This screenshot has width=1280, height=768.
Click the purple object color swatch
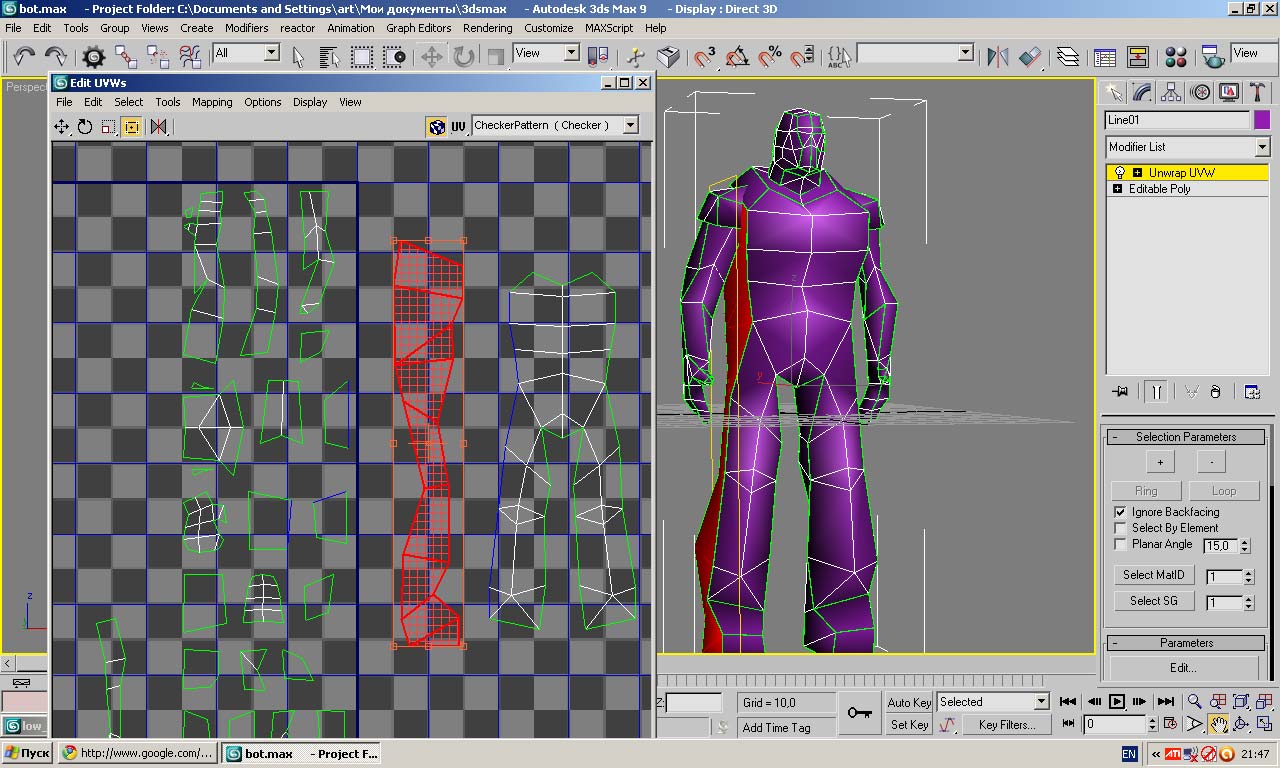point(1262,120)
